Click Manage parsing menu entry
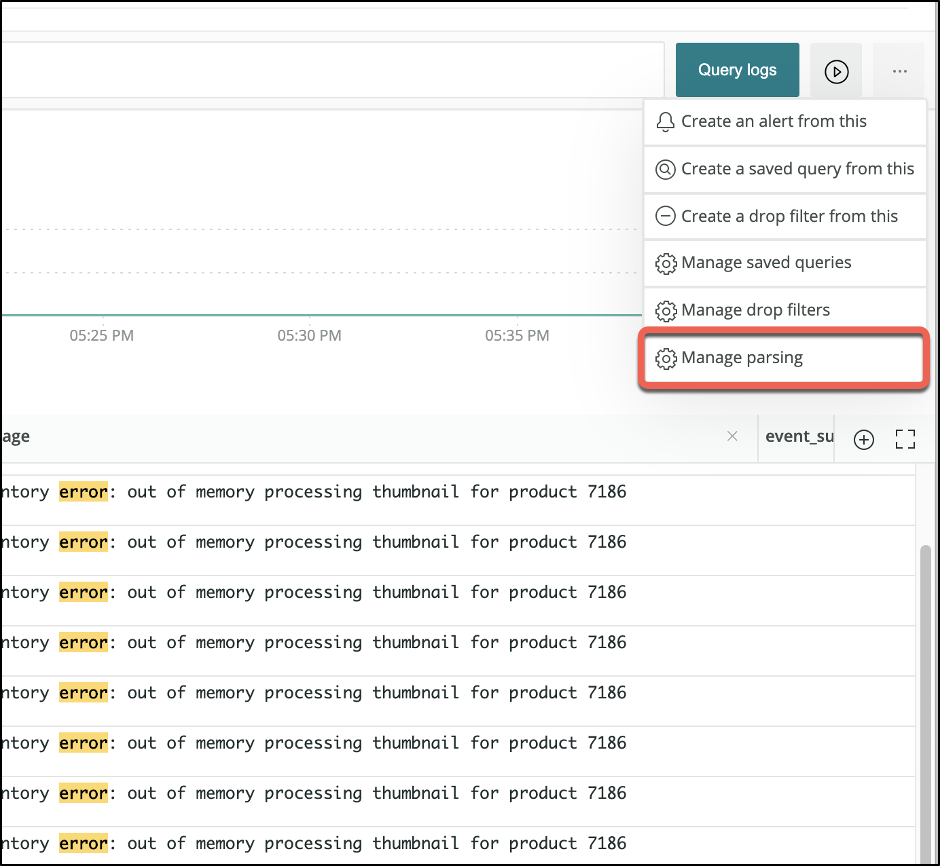940x866 pixels. pos(741,358)
